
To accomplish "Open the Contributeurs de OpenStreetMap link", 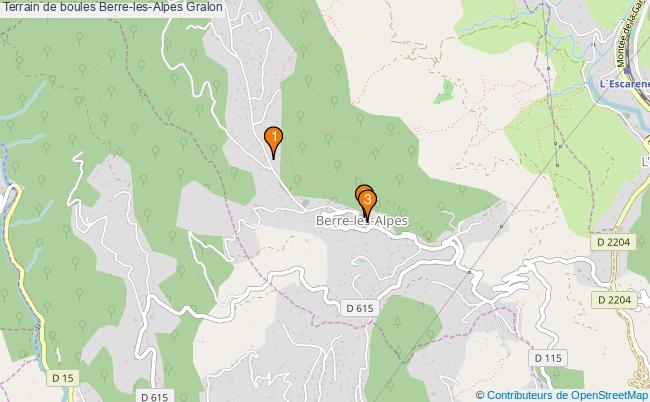I will pos(567,395).
